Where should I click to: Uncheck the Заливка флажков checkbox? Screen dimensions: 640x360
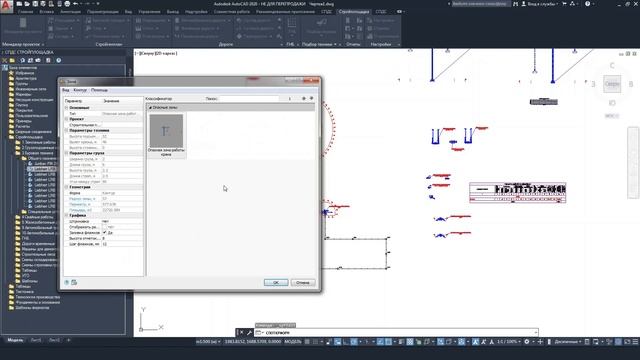coord(104,232)
